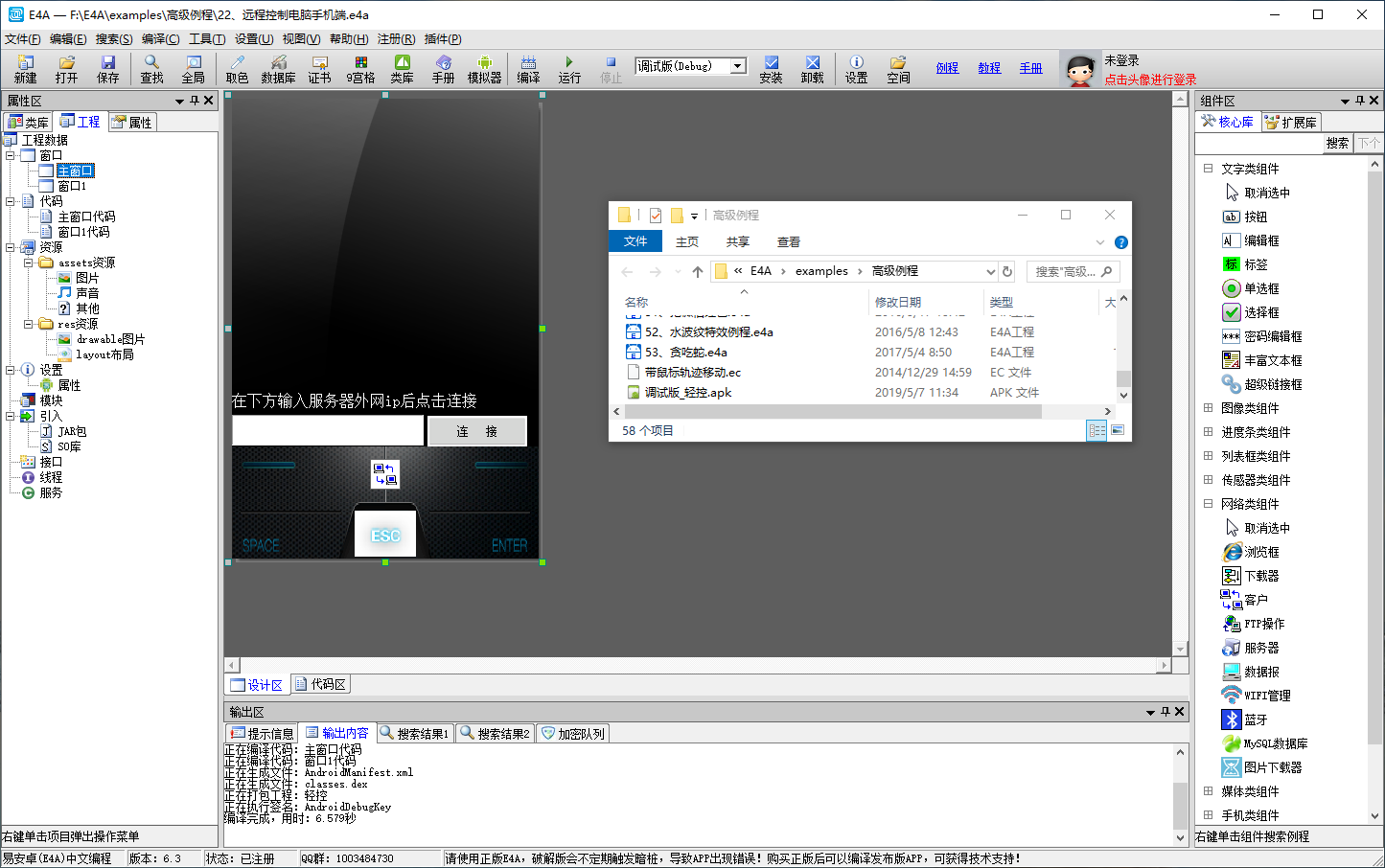
Task: Open the 设置 toolbar icon
Action: point(856,69)
